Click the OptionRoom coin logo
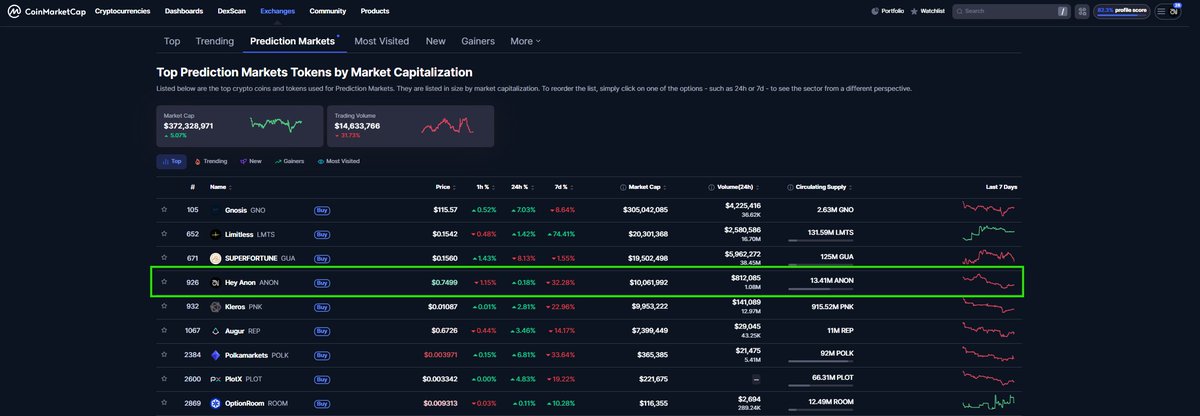This screenshot has width=1200, height=416. pyautogui.click(x=215, y=403)
